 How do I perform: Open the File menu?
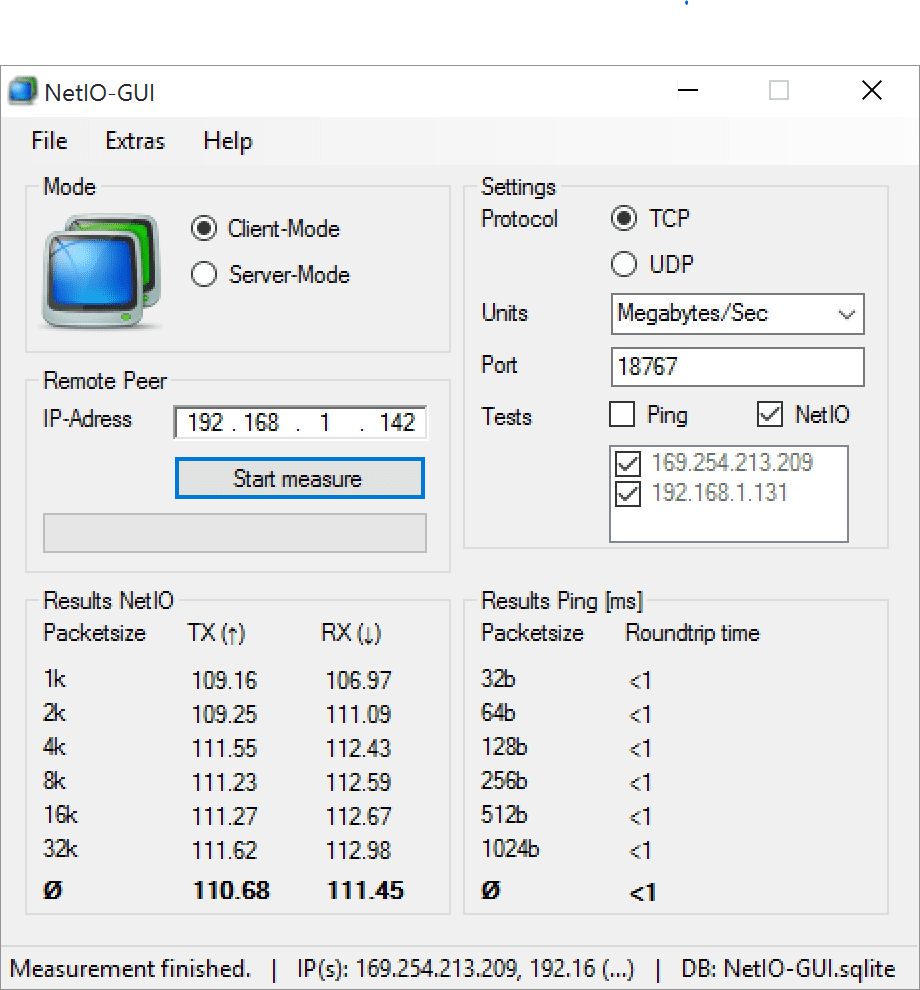click(49, 141)
